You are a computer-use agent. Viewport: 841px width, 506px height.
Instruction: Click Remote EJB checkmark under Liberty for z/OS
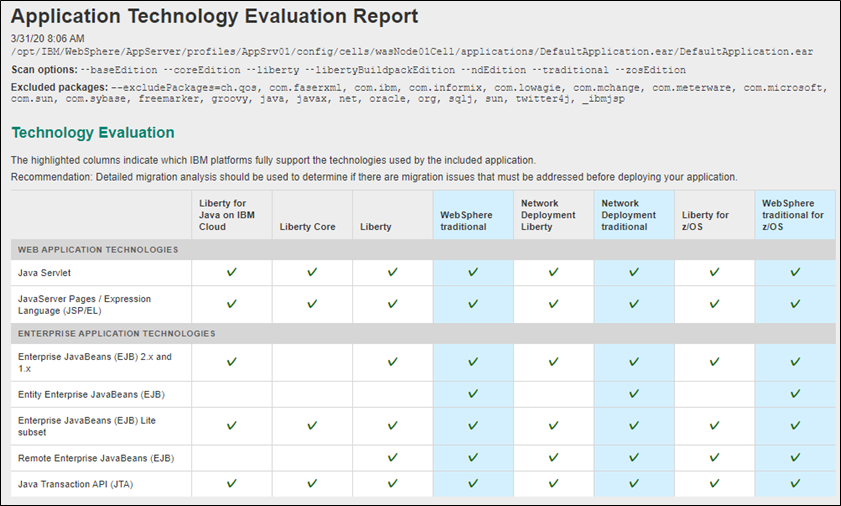pos(714,458)
